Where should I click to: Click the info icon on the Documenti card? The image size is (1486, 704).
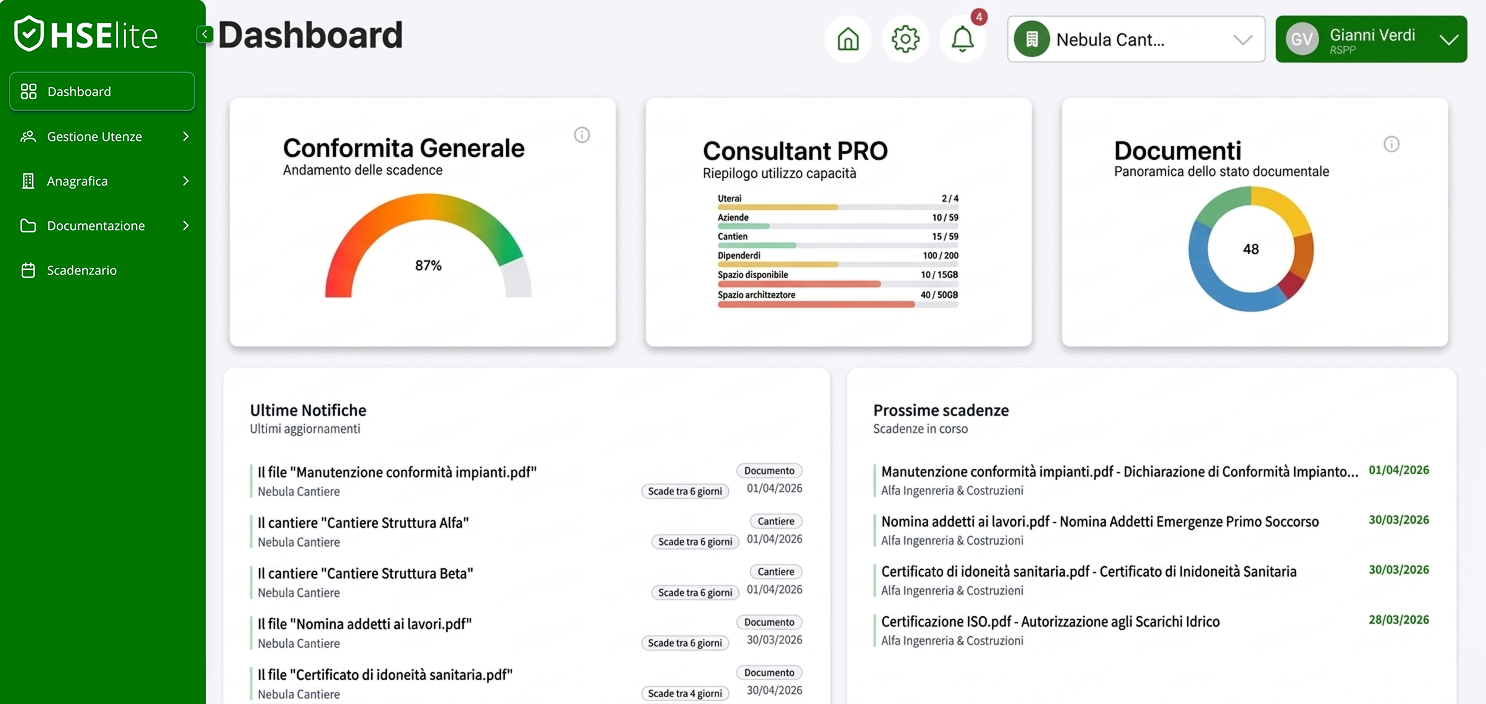(1391, 144)
